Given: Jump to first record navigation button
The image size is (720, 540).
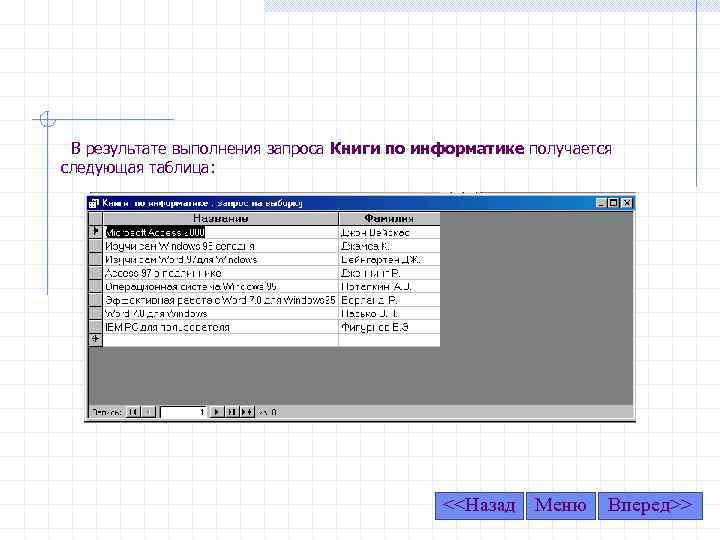Looking at the screenshot, I should point(133,412).
